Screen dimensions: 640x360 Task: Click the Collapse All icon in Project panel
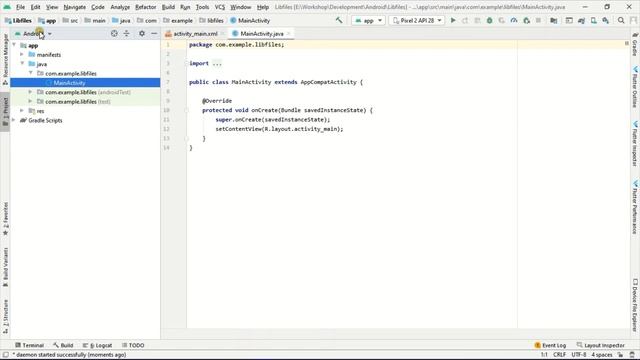pos(127,33)
